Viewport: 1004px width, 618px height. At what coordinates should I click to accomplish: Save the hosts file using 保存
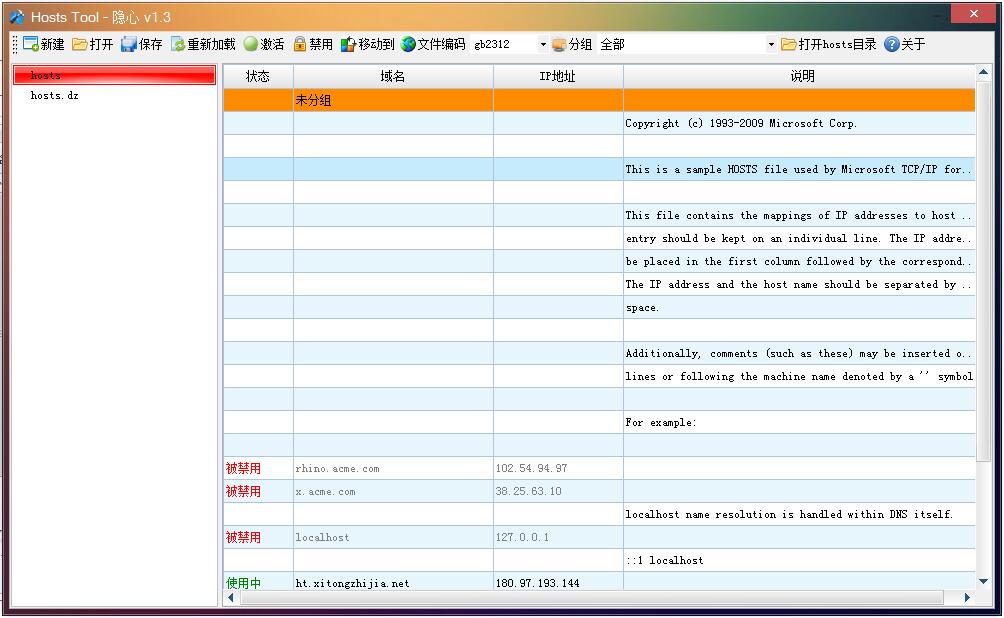[x=129, y=44]
